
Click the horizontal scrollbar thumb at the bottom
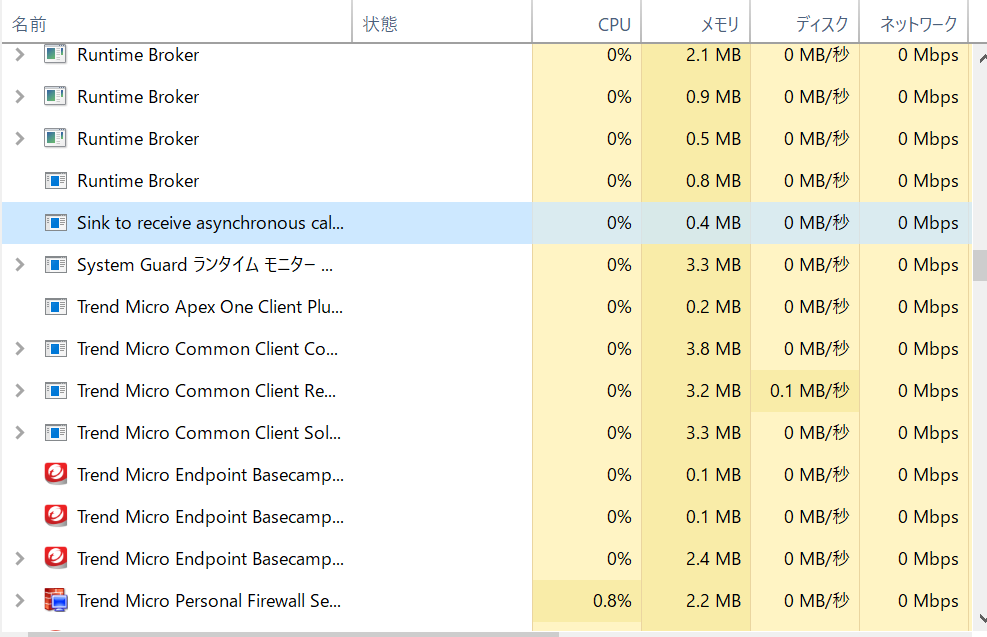pyautogui.click(x=293, y=634)
